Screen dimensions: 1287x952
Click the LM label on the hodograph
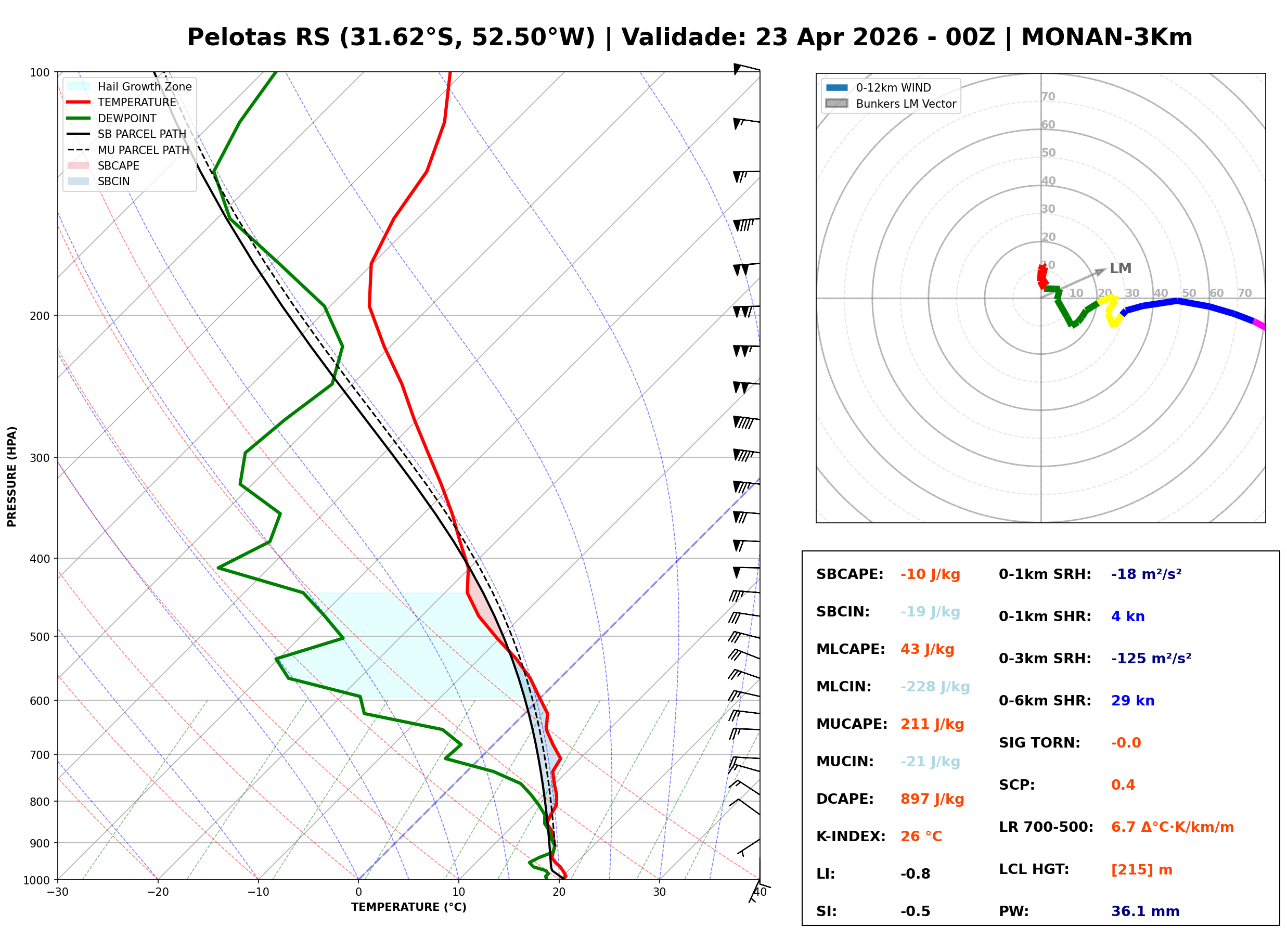click(x=1120, y=268)
